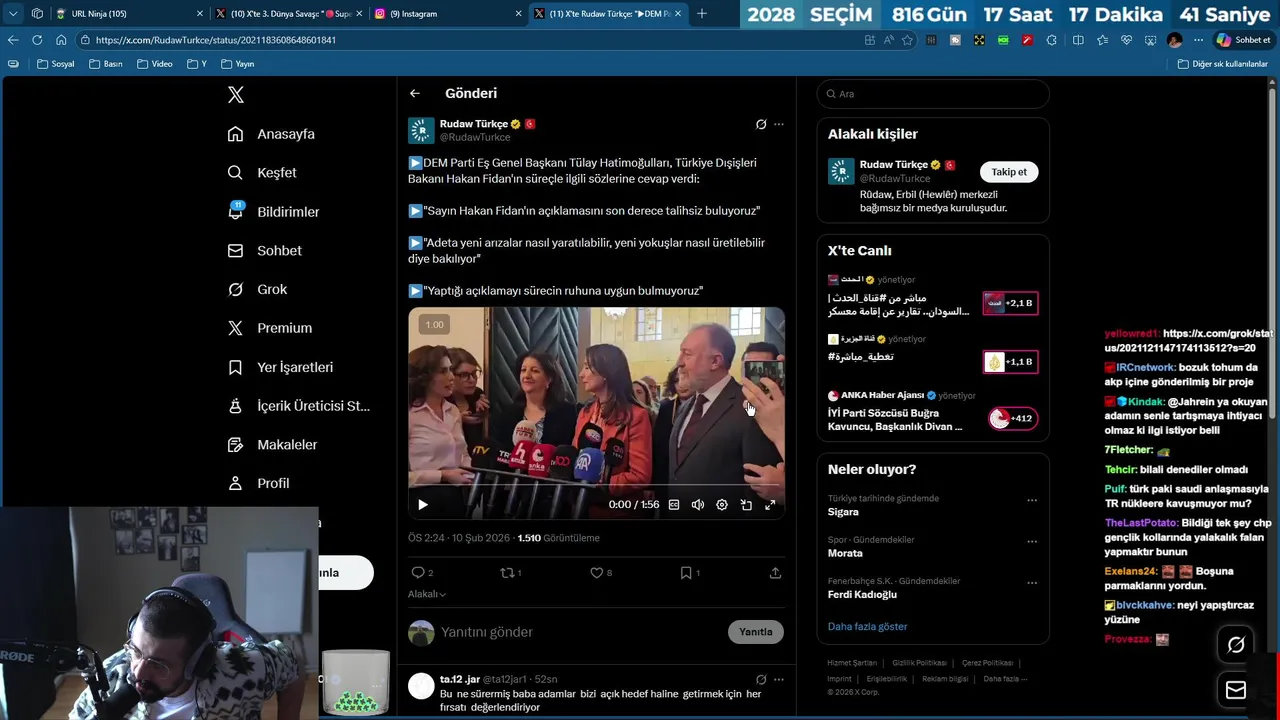1280x720 pixels.
Task: Click the Ara search field
Action: point(933,94)
